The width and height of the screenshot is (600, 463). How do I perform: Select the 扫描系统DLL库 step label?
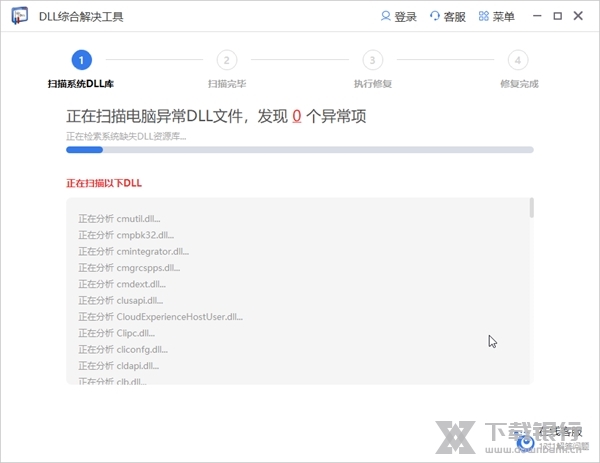(x=81, y=84)
